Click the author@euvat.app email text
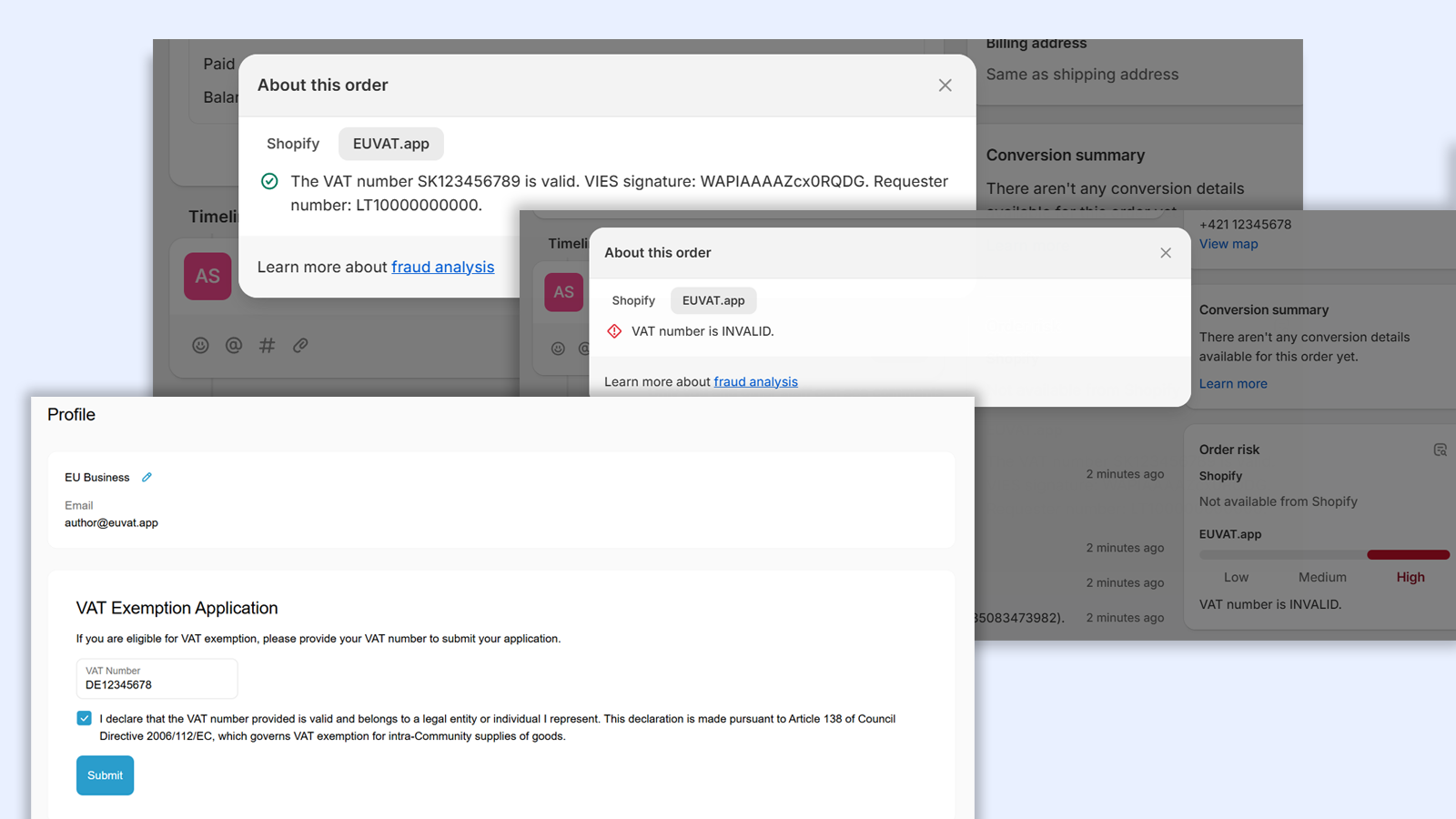The height and width of the screenshot is (819, 1456). (x=111, y=523)
